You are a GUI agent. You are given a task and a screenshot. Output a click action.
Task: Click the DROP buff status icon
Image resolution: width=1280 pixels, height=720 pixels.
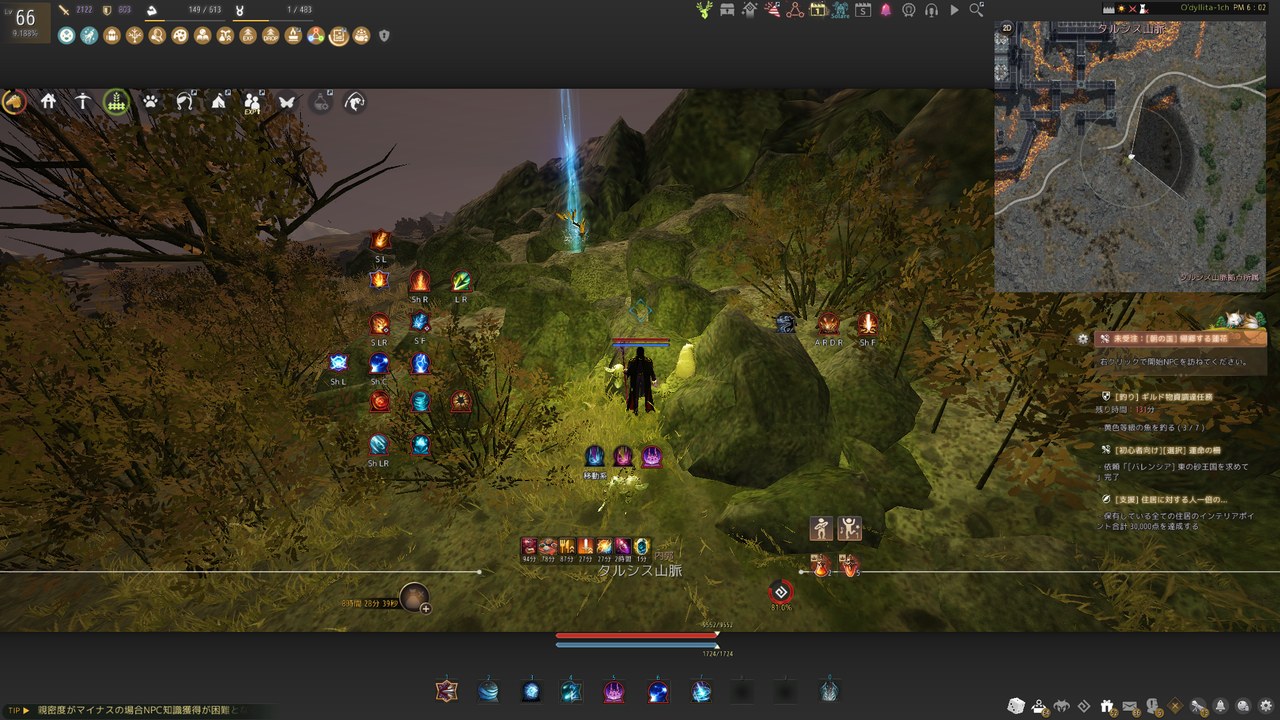pos(271,36)
